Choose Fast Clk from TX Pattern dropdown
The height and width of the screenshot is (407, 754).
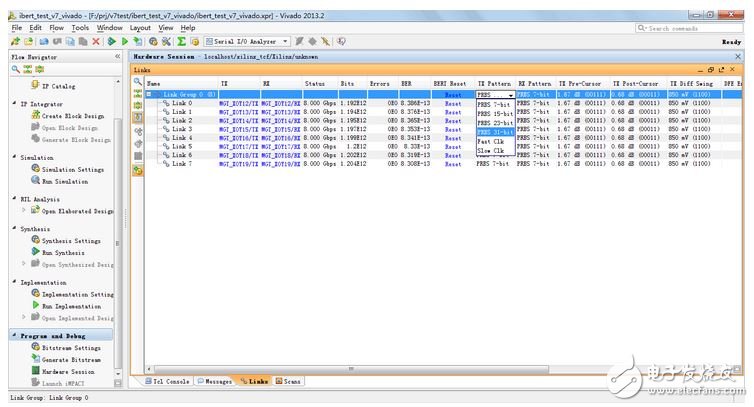[491, 141]
